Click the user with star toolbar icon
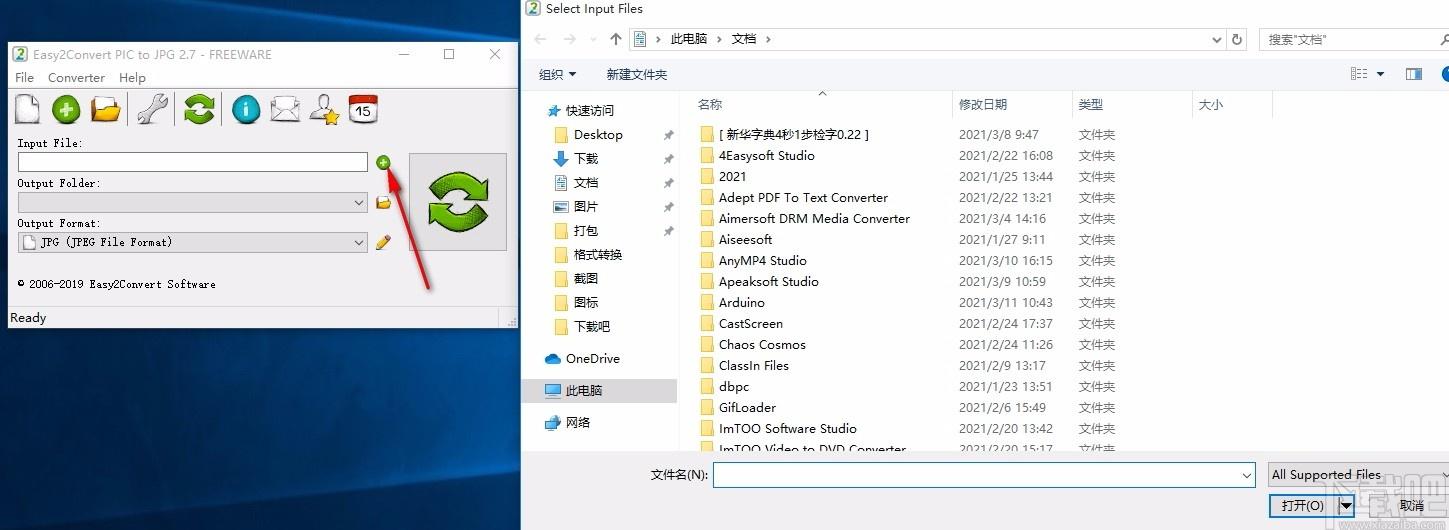The height and width of the screenshot is (530, 1449). pos(324,108)
